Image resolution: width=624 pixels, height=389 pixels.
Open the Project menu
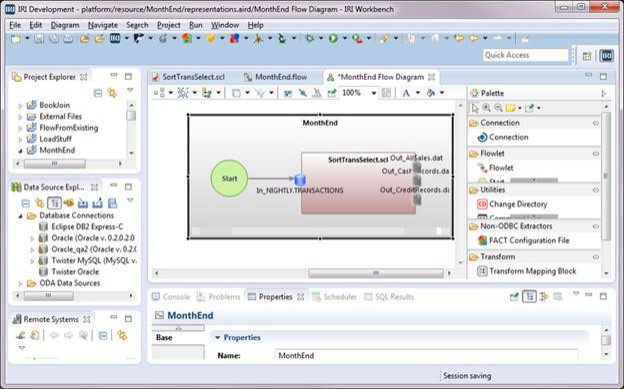point(169,25)
